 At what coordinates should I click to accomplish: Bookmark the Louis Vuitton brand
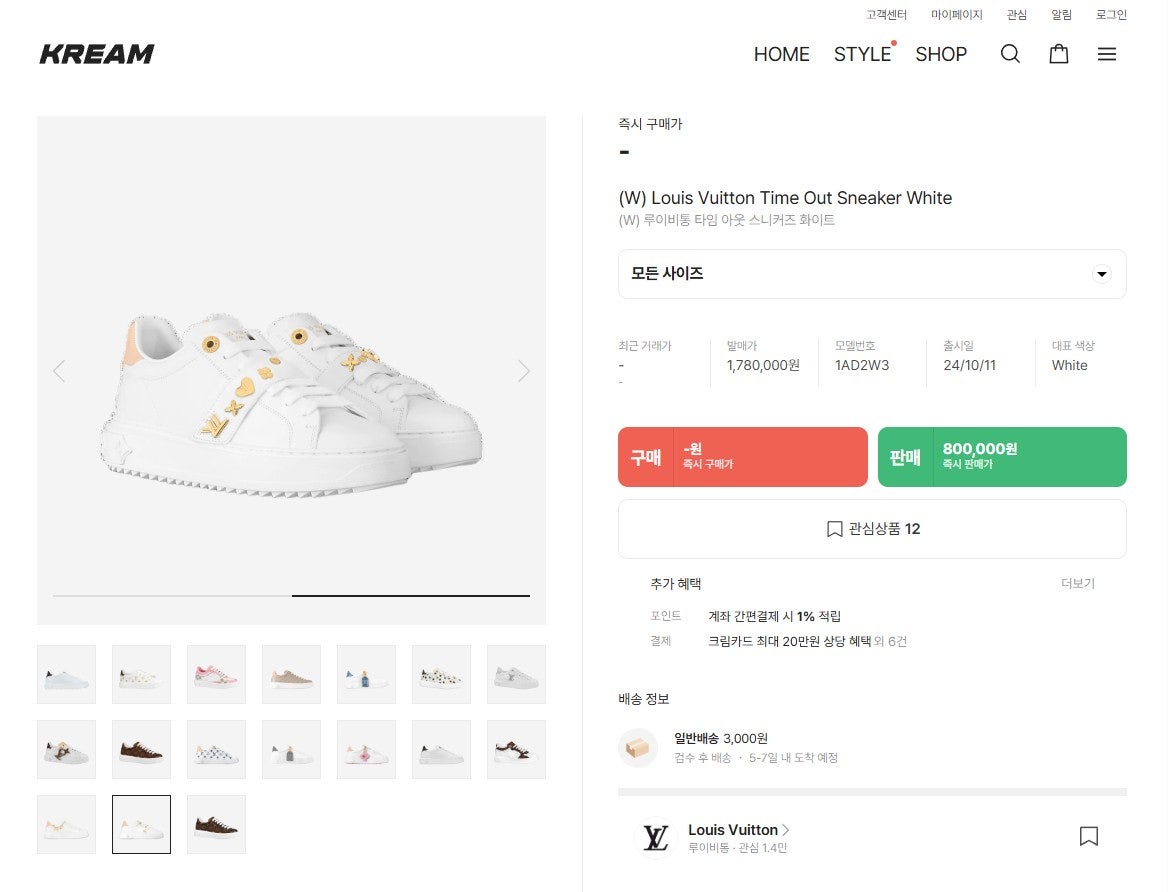1089,836
